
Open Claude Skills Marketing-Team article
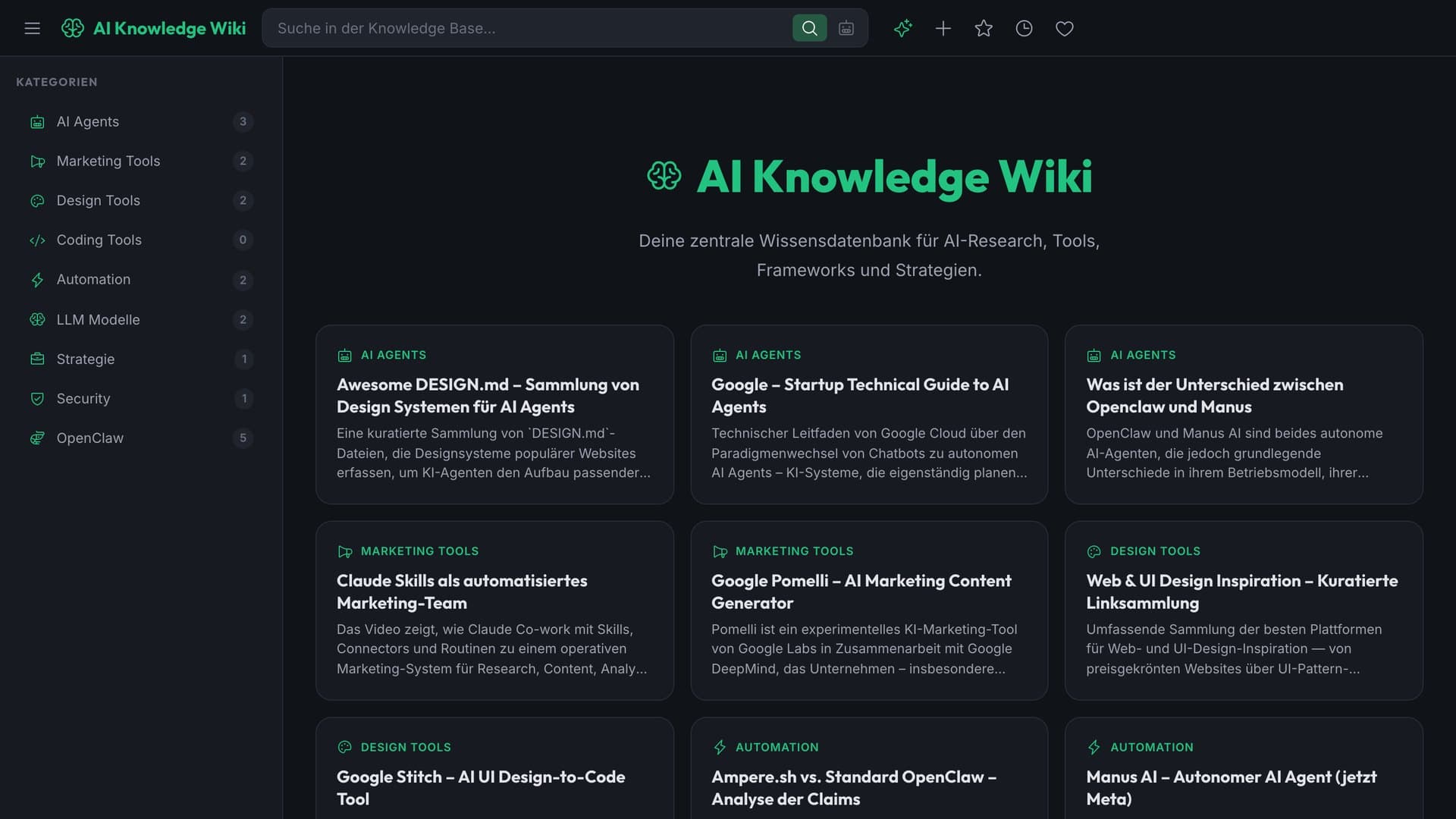(x=494, y=610)
